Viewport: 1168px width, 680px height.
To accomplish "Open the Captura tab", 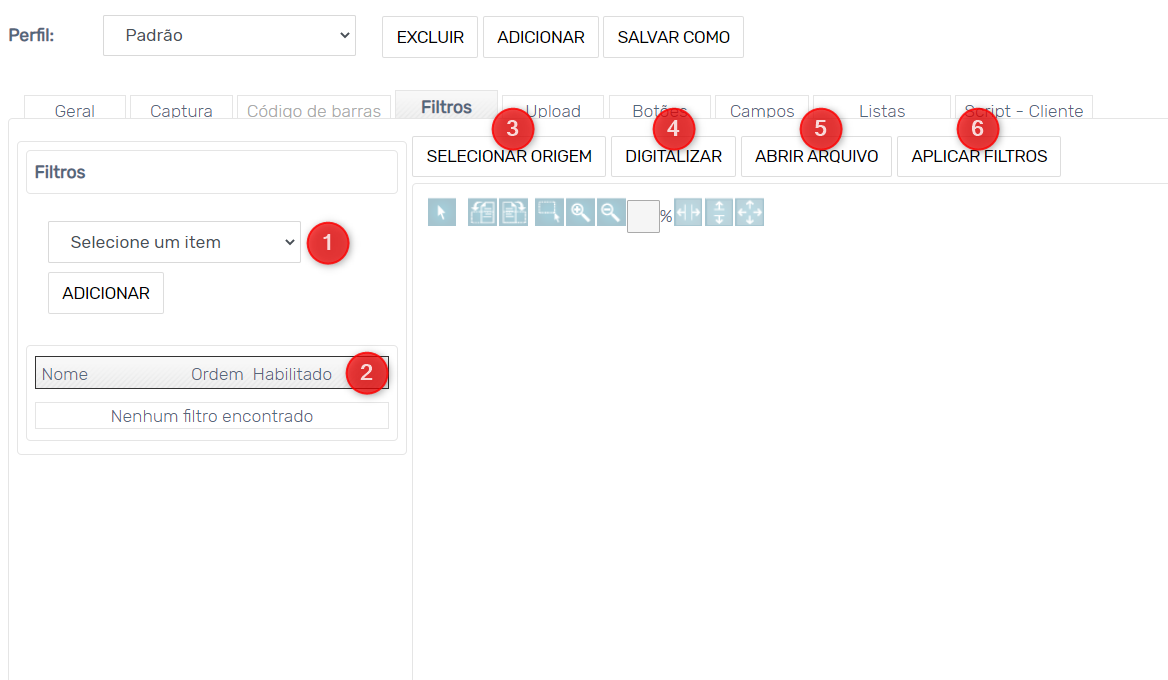I will [181, 110].
